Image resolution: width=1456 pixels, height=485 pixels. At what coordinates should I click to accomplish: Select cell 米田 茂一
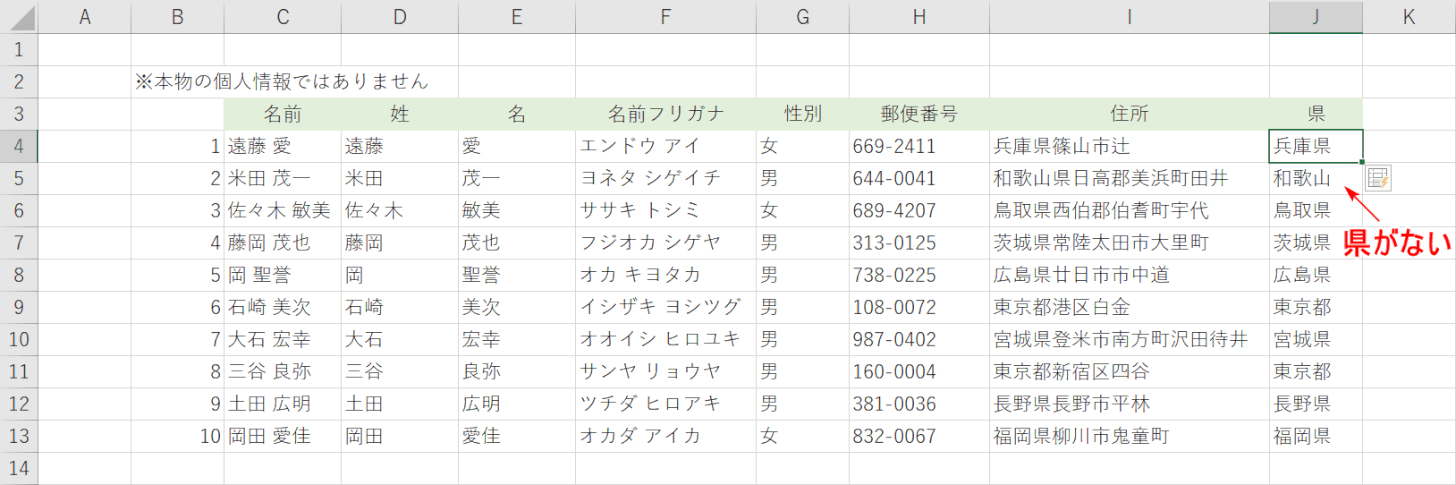click(282, 179)
